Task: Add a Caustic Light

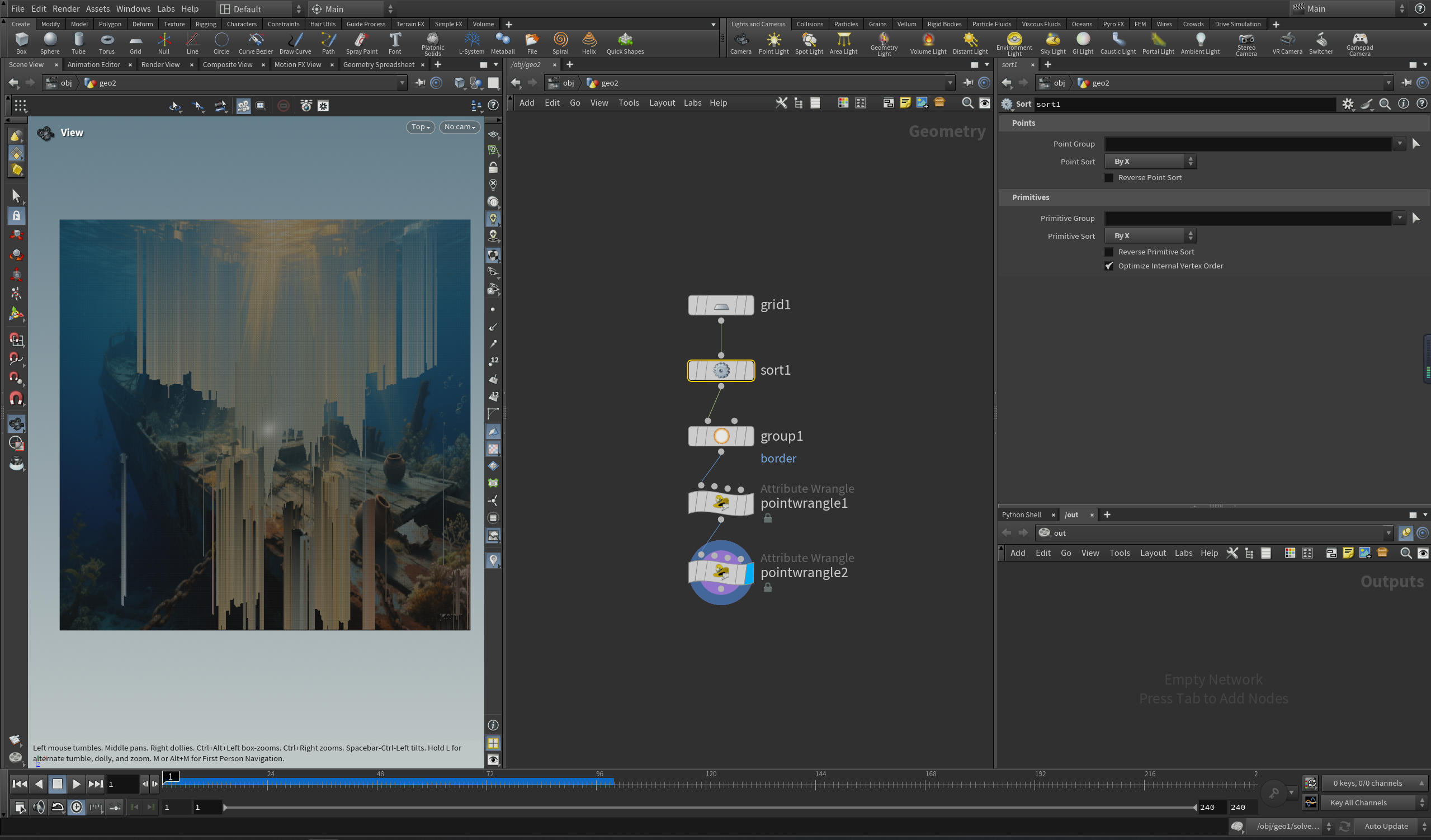Action: [1117, 43]
